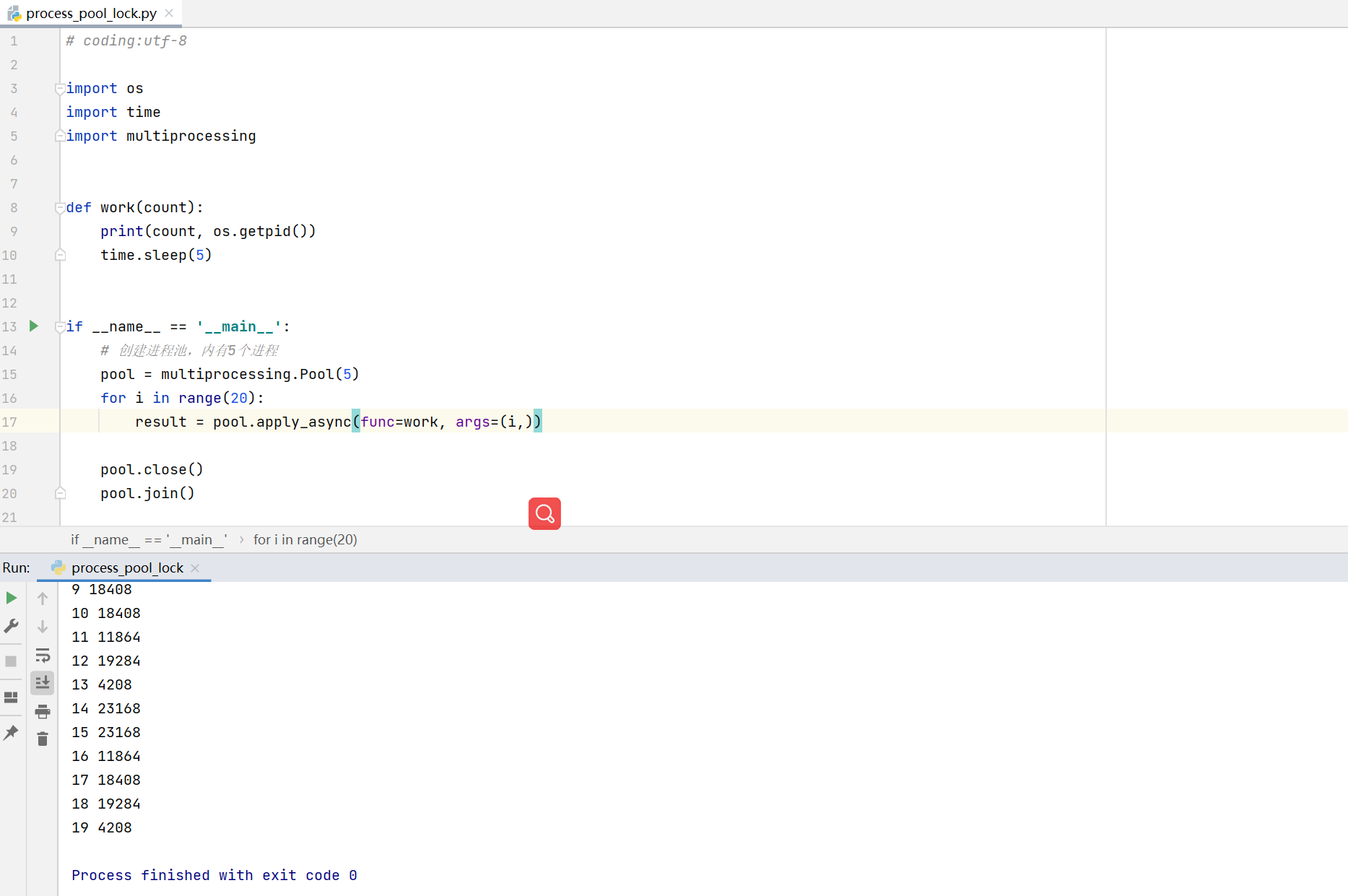1348x896 pixels.
Task: Click 'Process finished with exit code 0' text
Action: (214, 875)
